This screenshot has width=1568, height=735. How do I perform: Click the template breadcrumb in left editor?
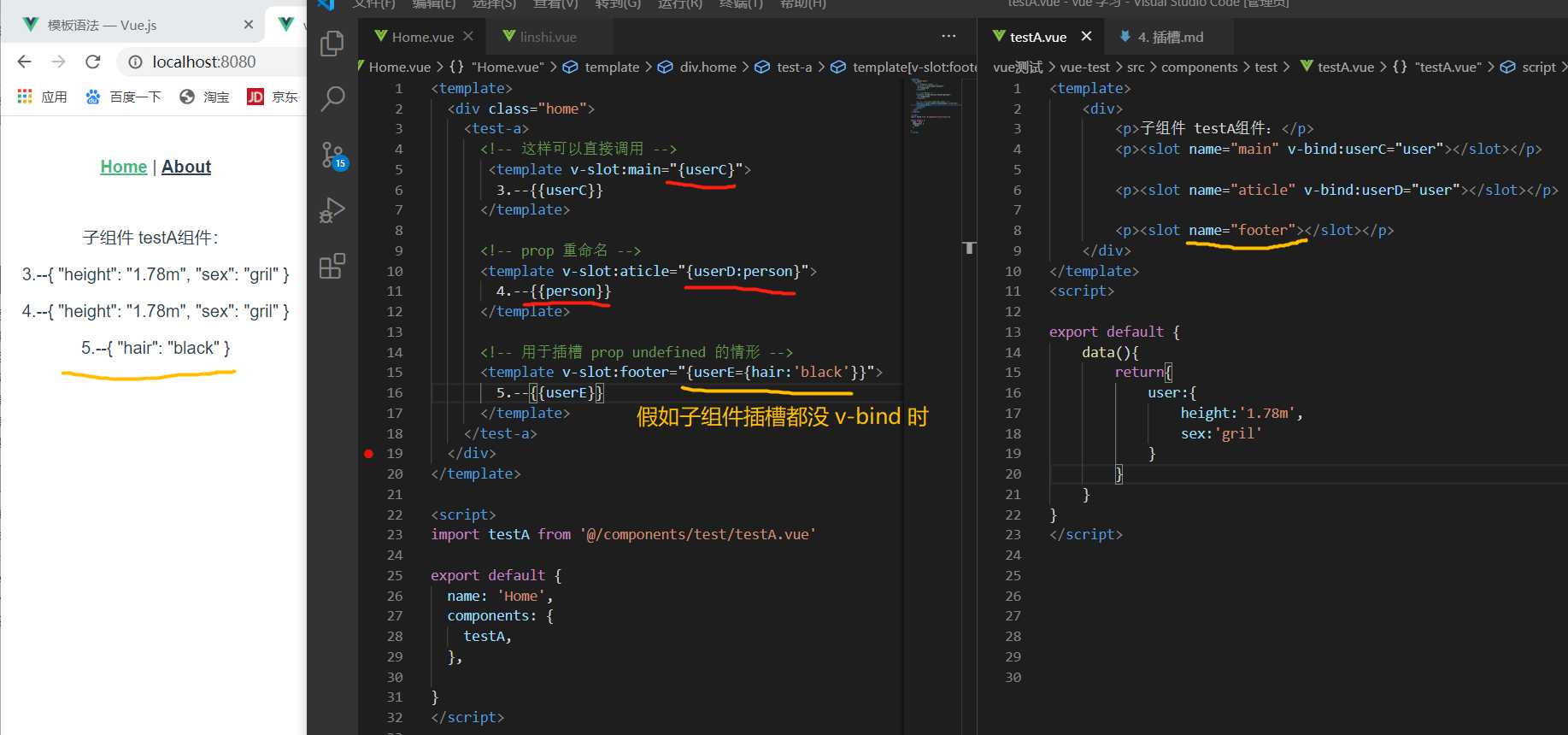click(x=602, y=67)
